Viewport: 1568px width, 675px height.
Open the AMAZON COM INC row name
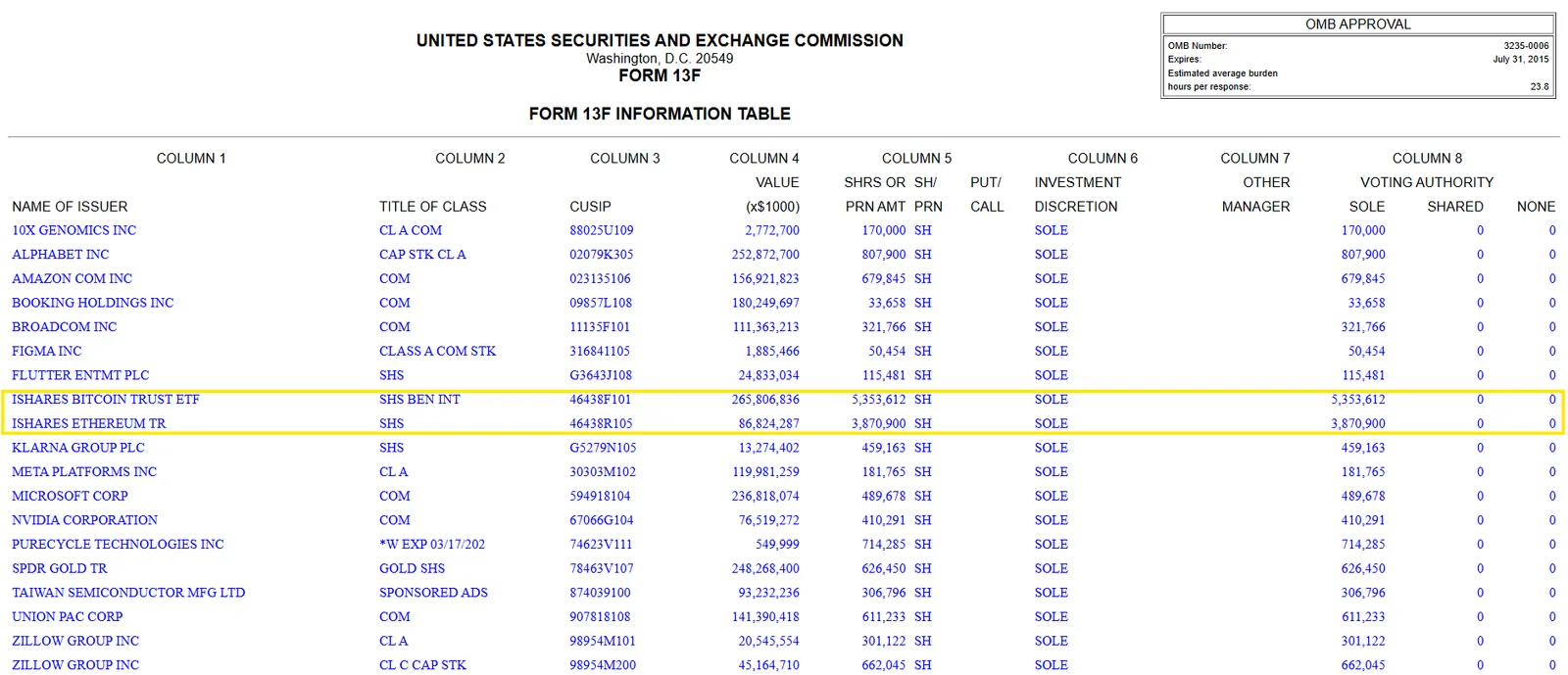tap(72, 279)
